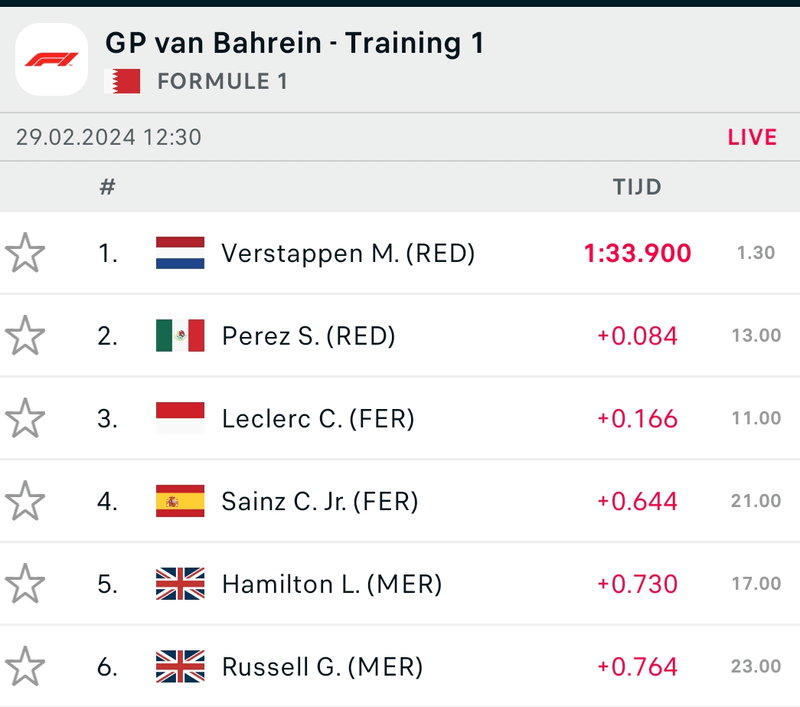Select the 1.30 odds for Verstappen
The width and height of the screenshot is (800, 707).
(755, 254)
